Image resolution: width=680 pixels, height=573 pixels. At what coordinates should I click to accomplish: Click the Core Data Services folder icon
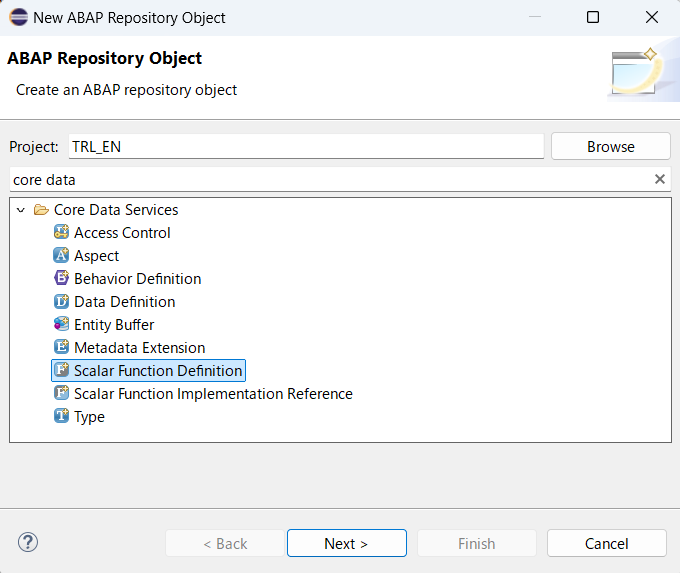point(41,210)
